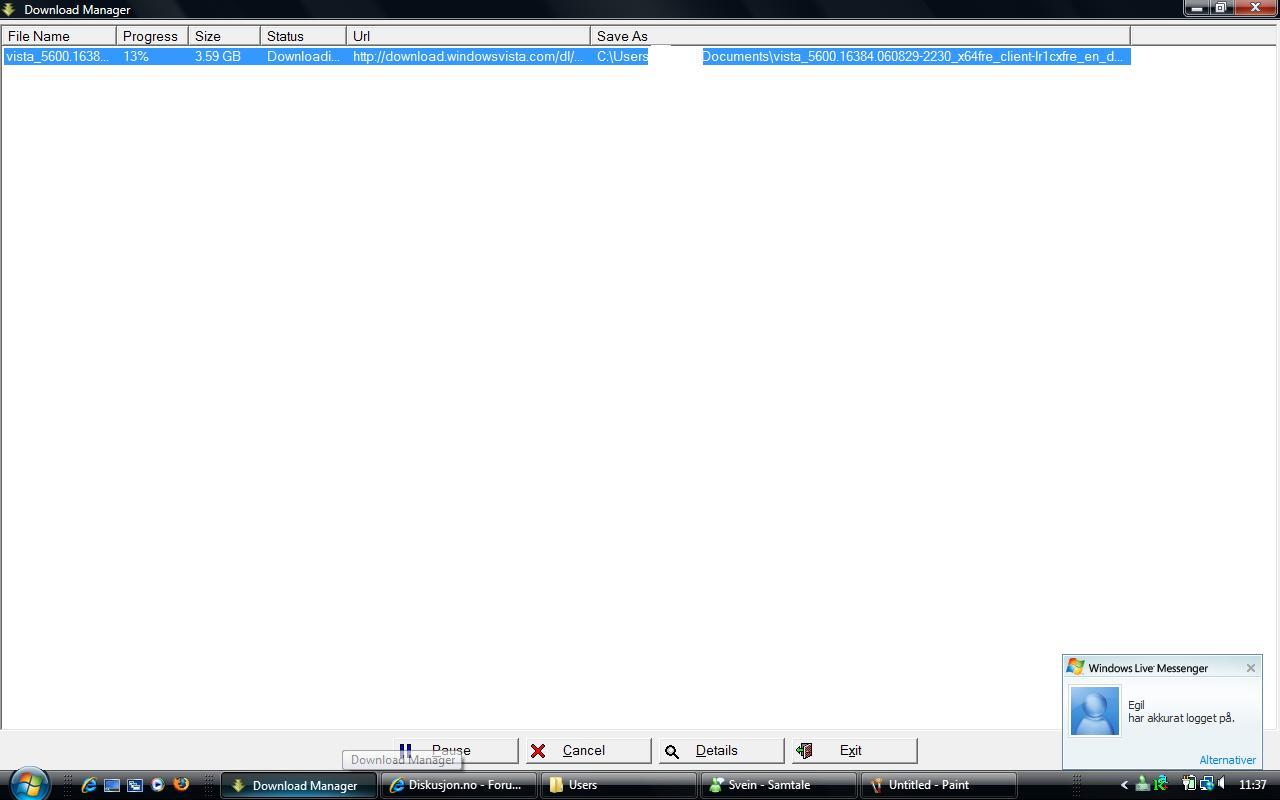Close the Windows Live Messenger notification
Screen dimensions: 1280x800
click(x=1250, y=668)
